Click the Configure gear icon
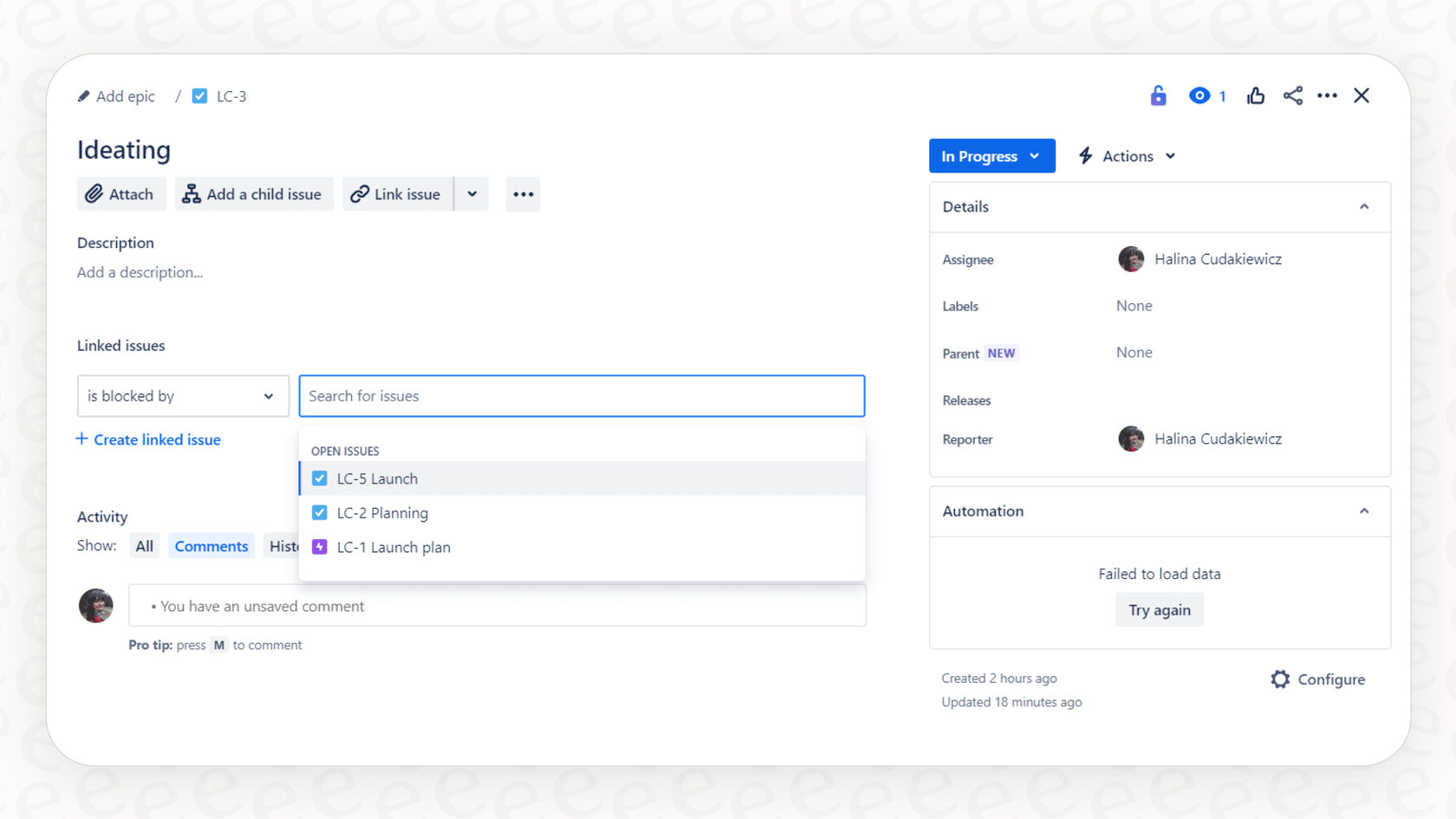The height and width of the screenshot is (819, 1456). [1280, 679]
